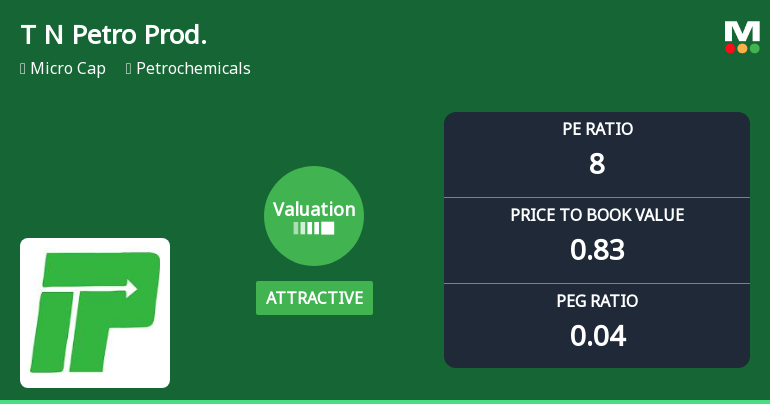Click the MarketsMojo M logo

pos(742,30)
